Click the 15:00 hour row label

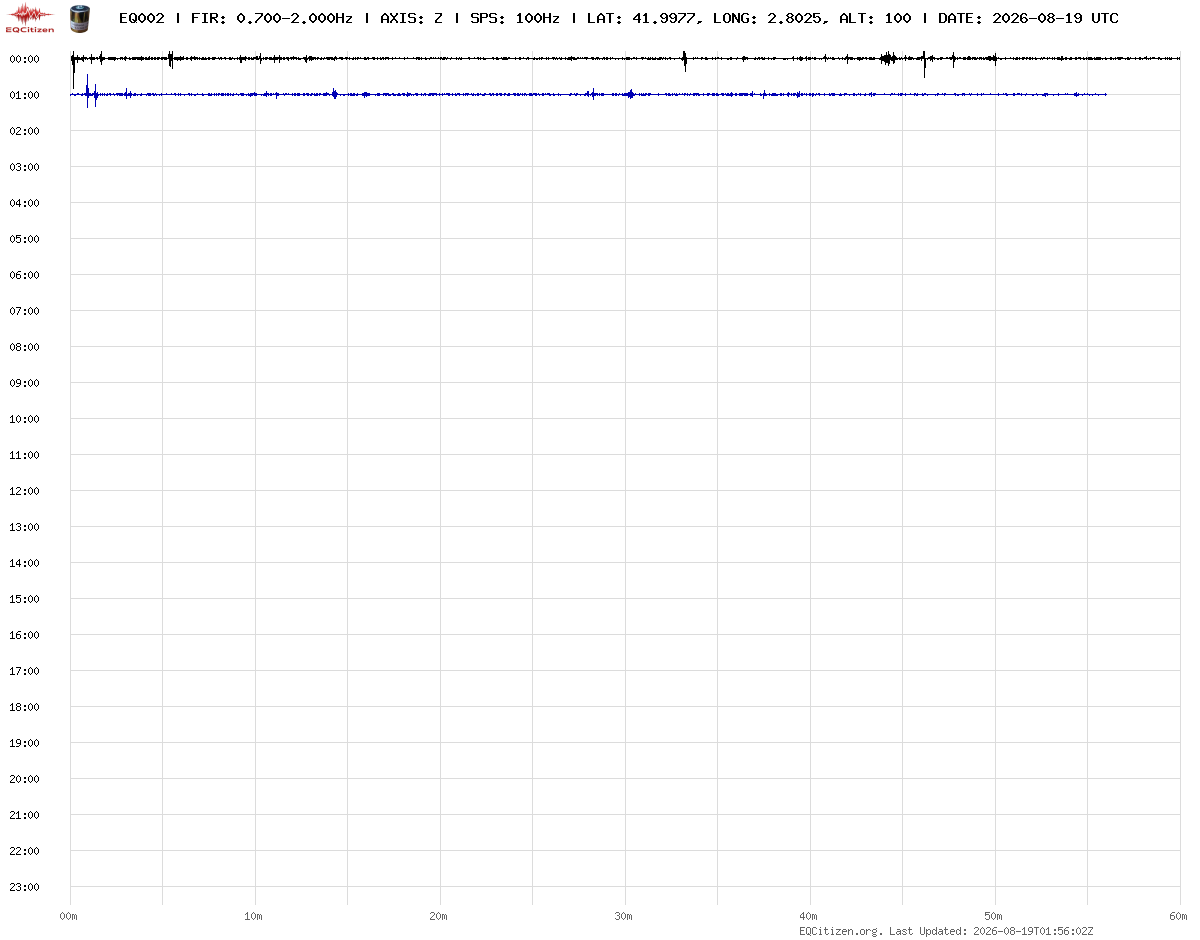click(23, 599)
